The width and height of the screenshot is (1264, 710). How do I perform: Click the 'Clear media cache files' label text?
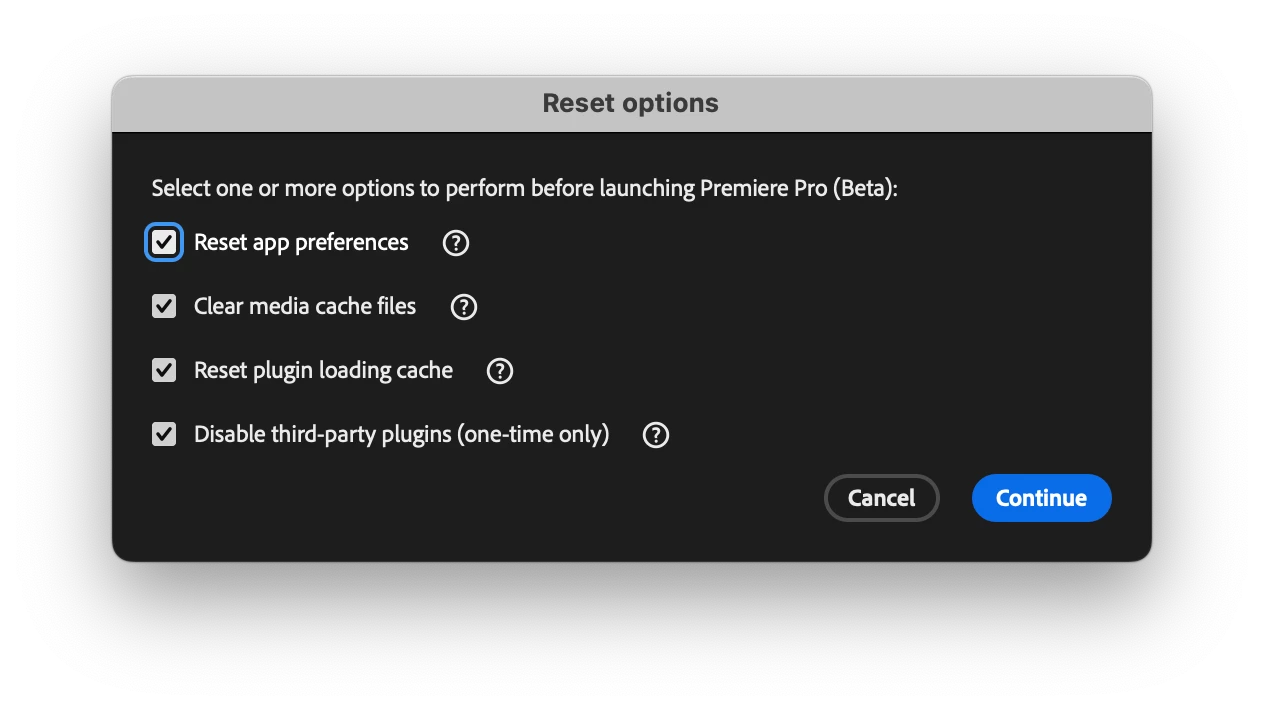pyautogui.click(x=305, y=307)
